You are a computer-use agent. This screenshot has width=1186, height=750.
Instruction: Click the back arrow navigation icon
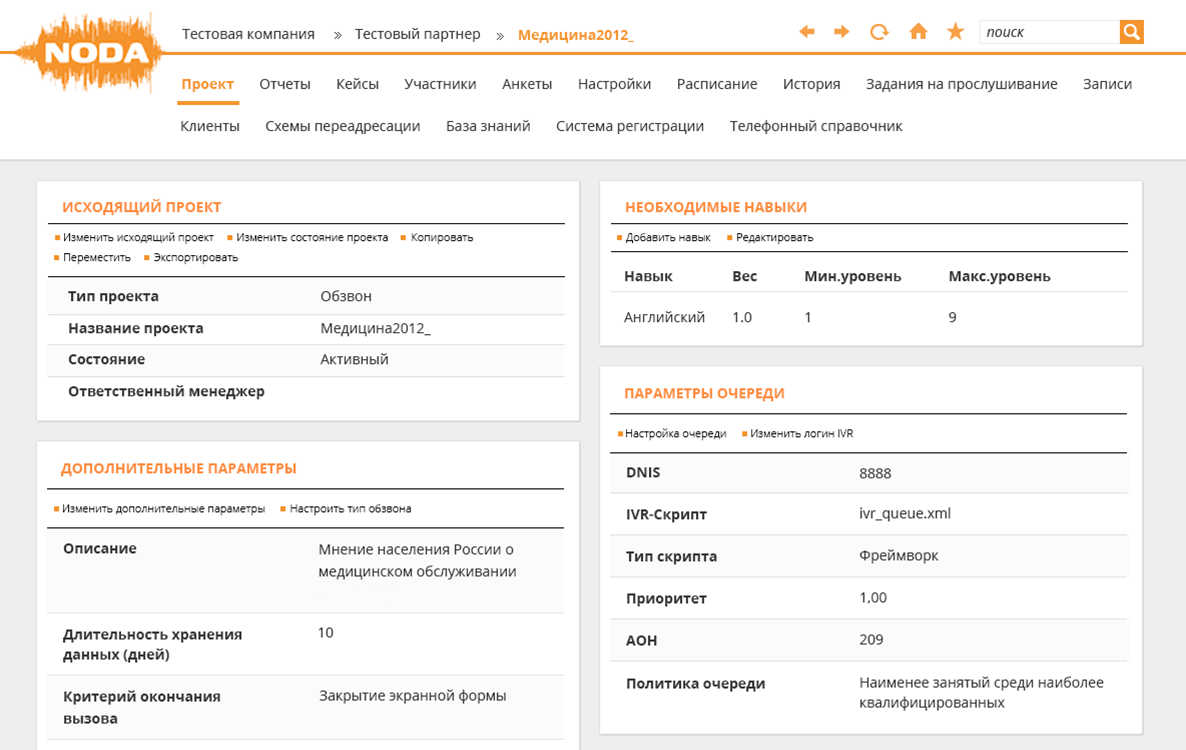807,32
